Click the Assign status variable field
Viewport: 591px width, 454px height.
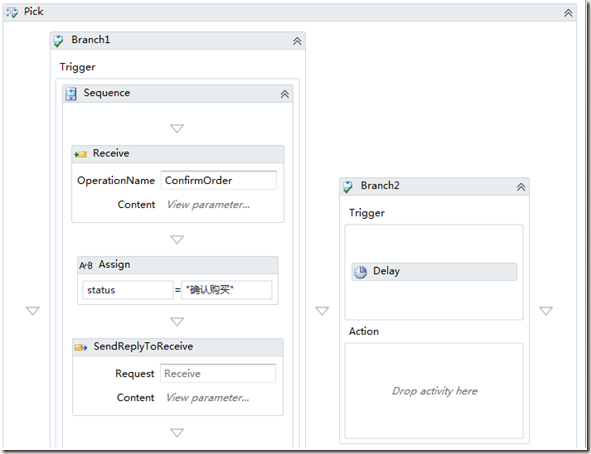click(128, 290)
